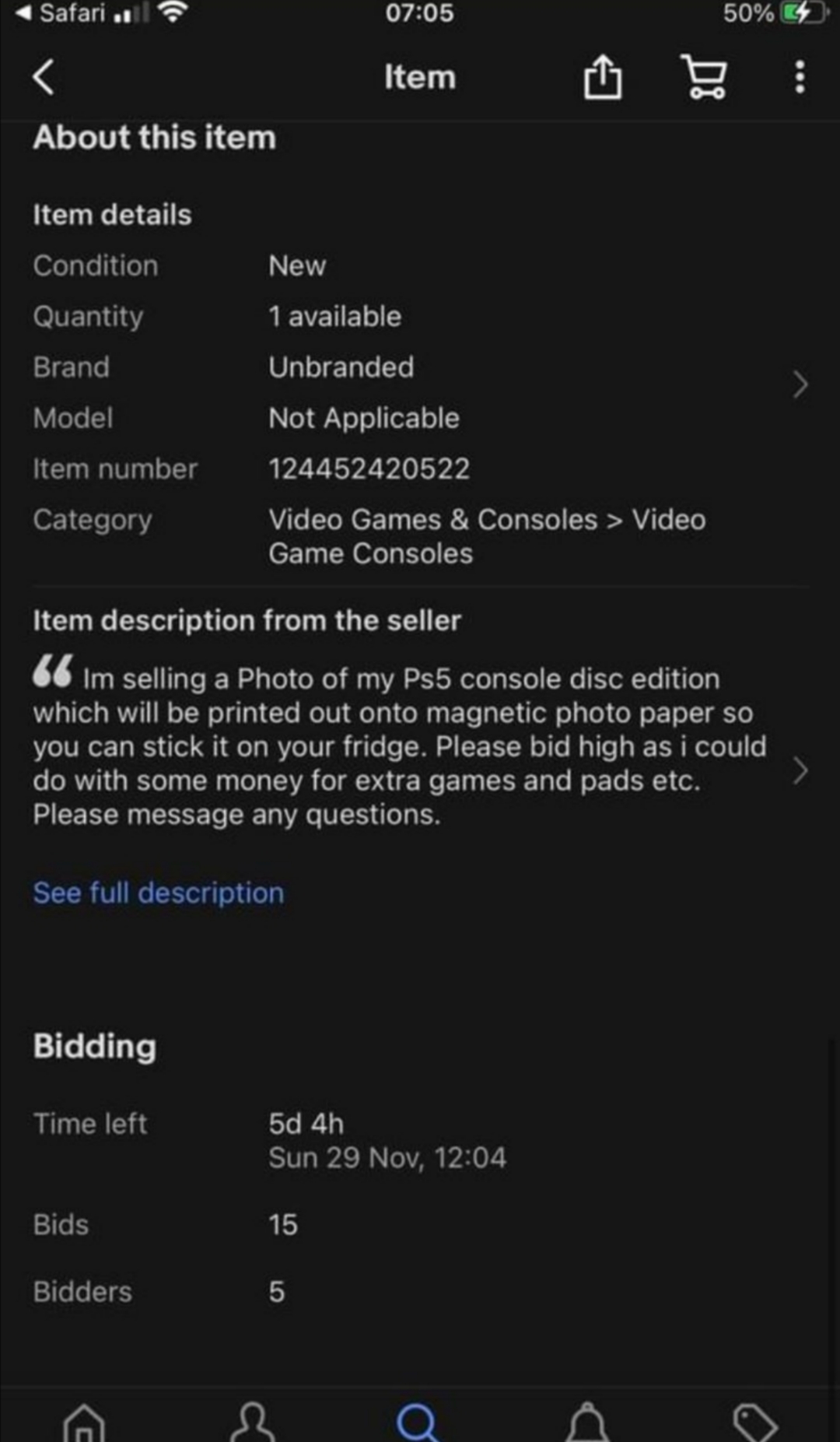The width and height of the screenshot is (840, 1442).
Task: Open the My eBay profile tab
Action: tap(253, 1421)
